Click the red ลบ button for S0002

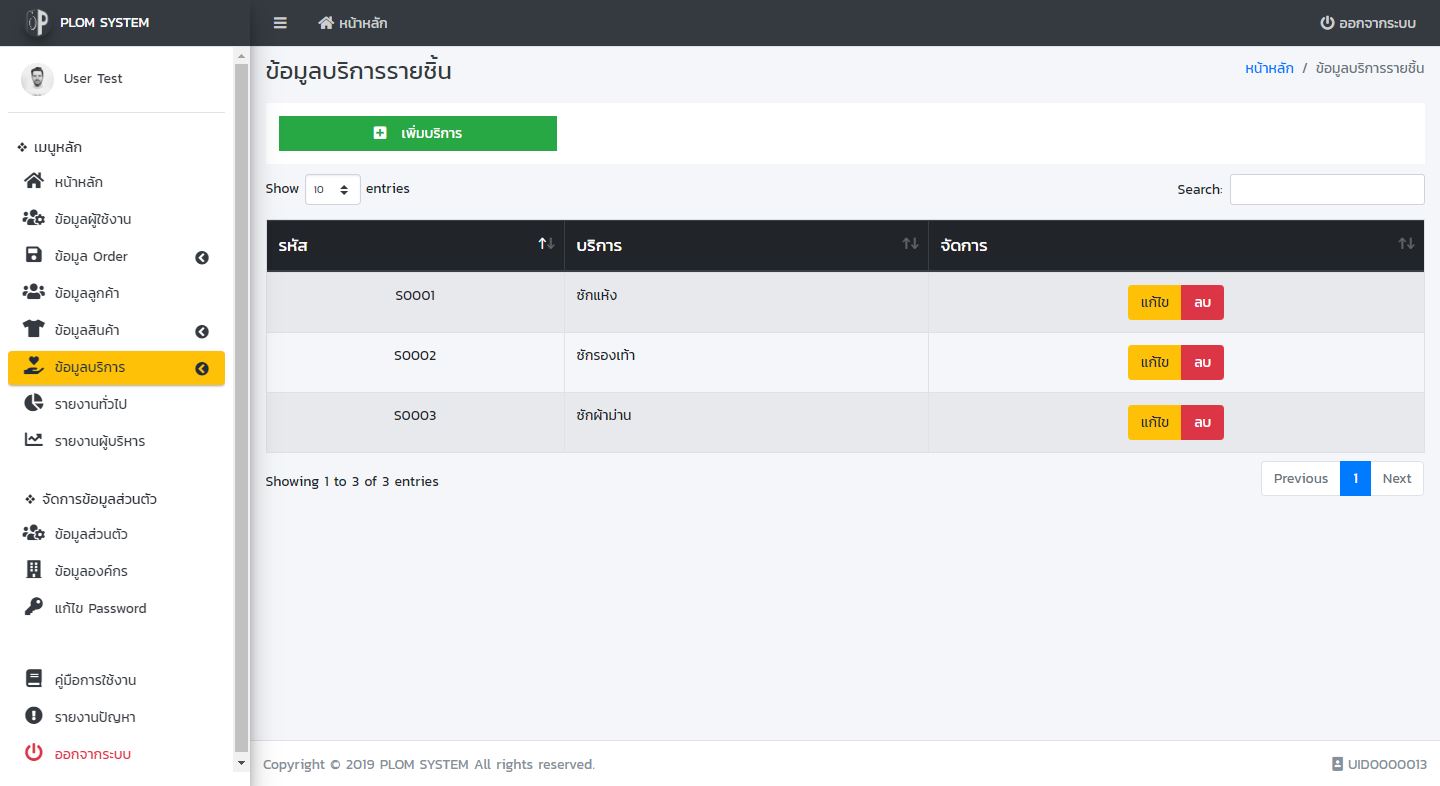point(1202,363)
